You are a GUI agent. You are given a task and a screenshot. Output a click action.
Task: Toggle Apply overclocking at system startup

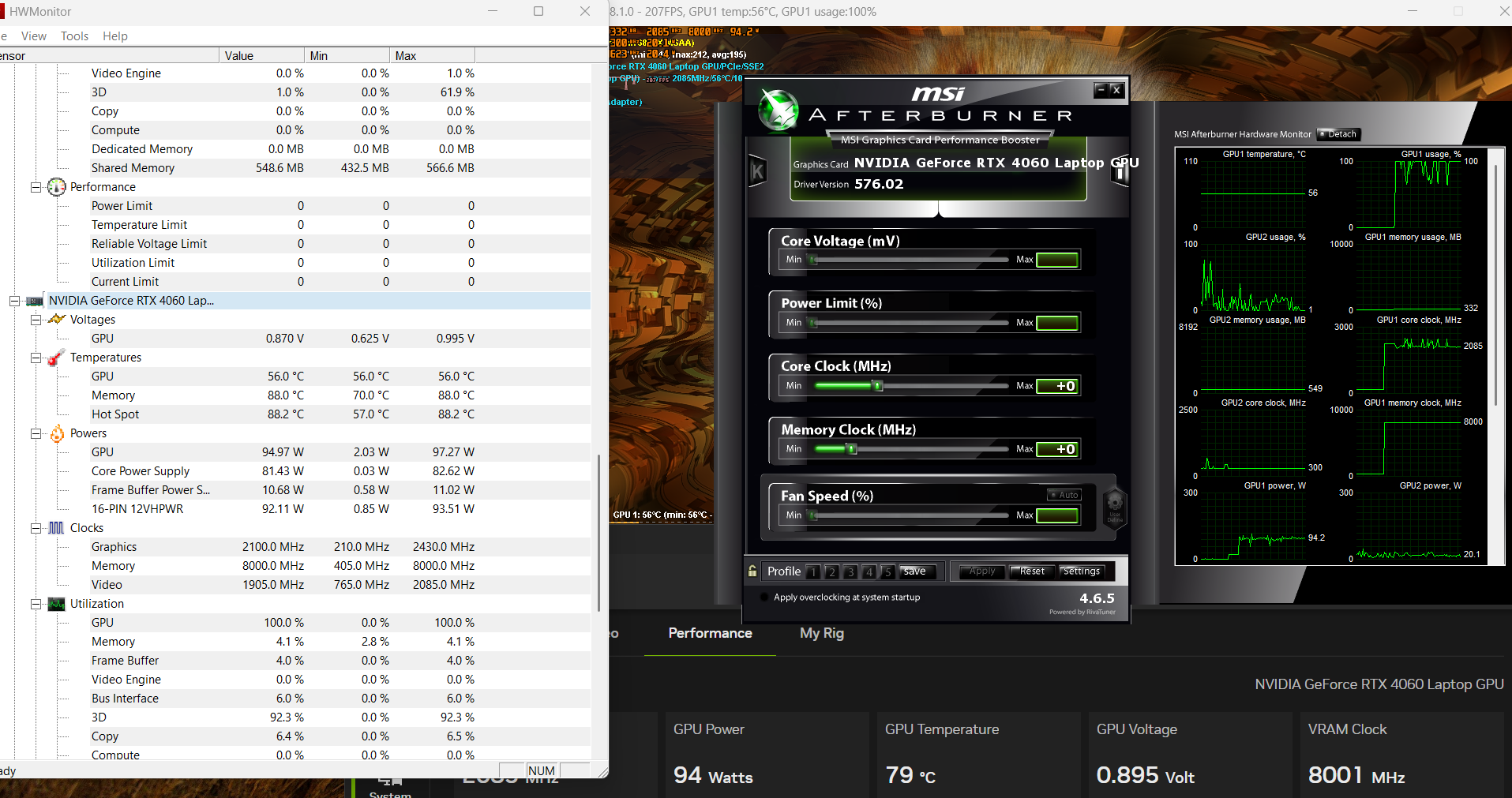[764, 598]
